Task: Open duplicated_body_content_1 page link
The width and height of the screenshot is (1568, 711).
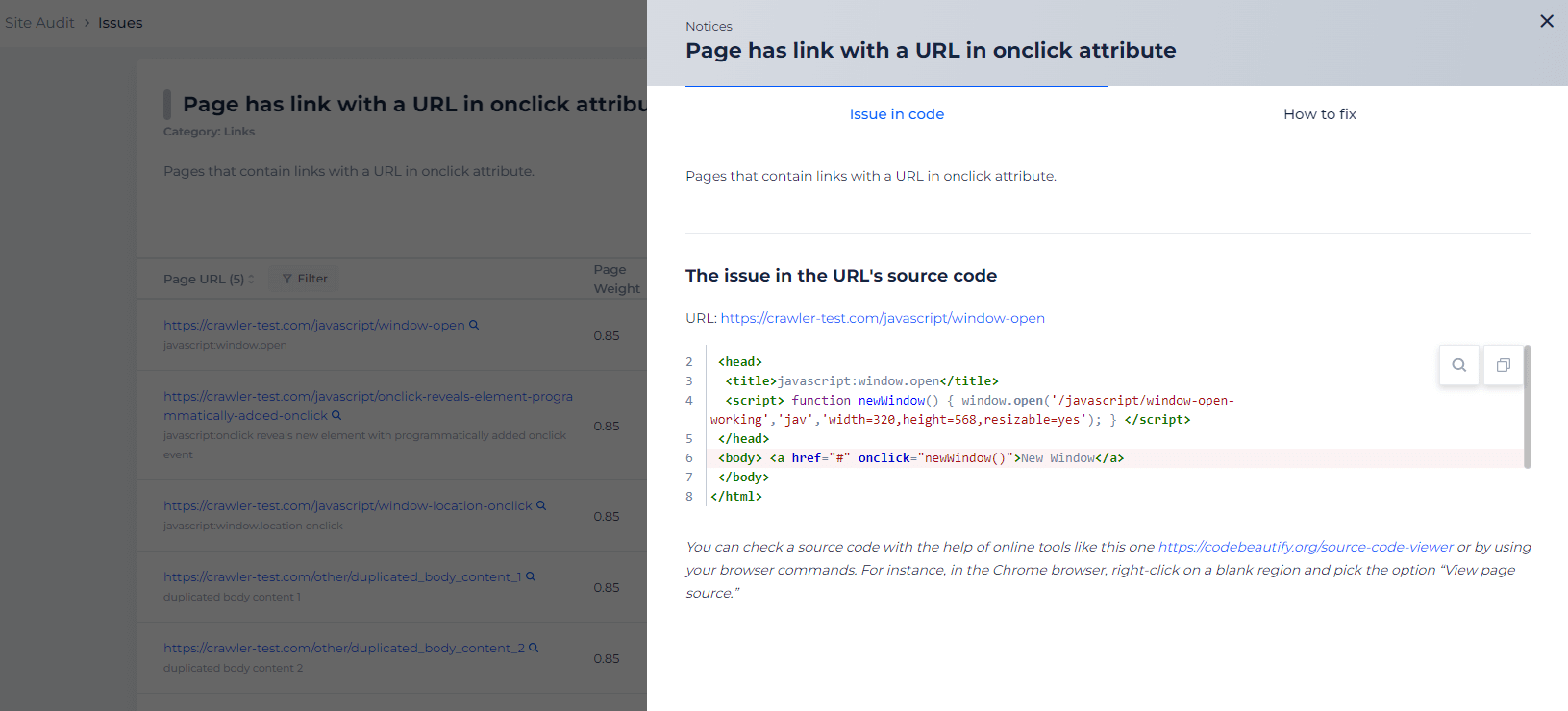Action: point(342,577)
